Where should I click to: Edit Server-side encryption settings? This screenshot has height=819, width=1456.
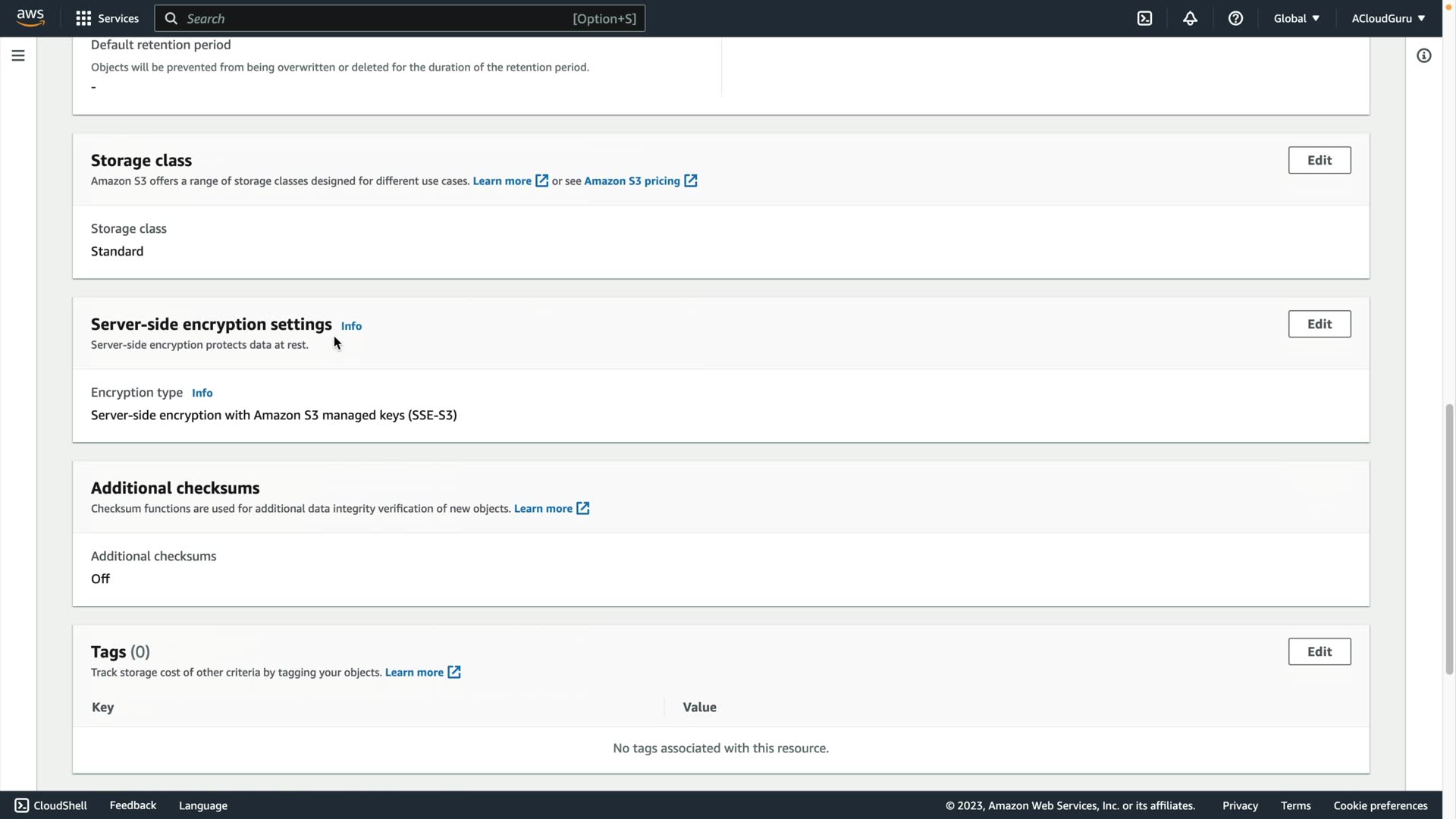[1319, 324]
